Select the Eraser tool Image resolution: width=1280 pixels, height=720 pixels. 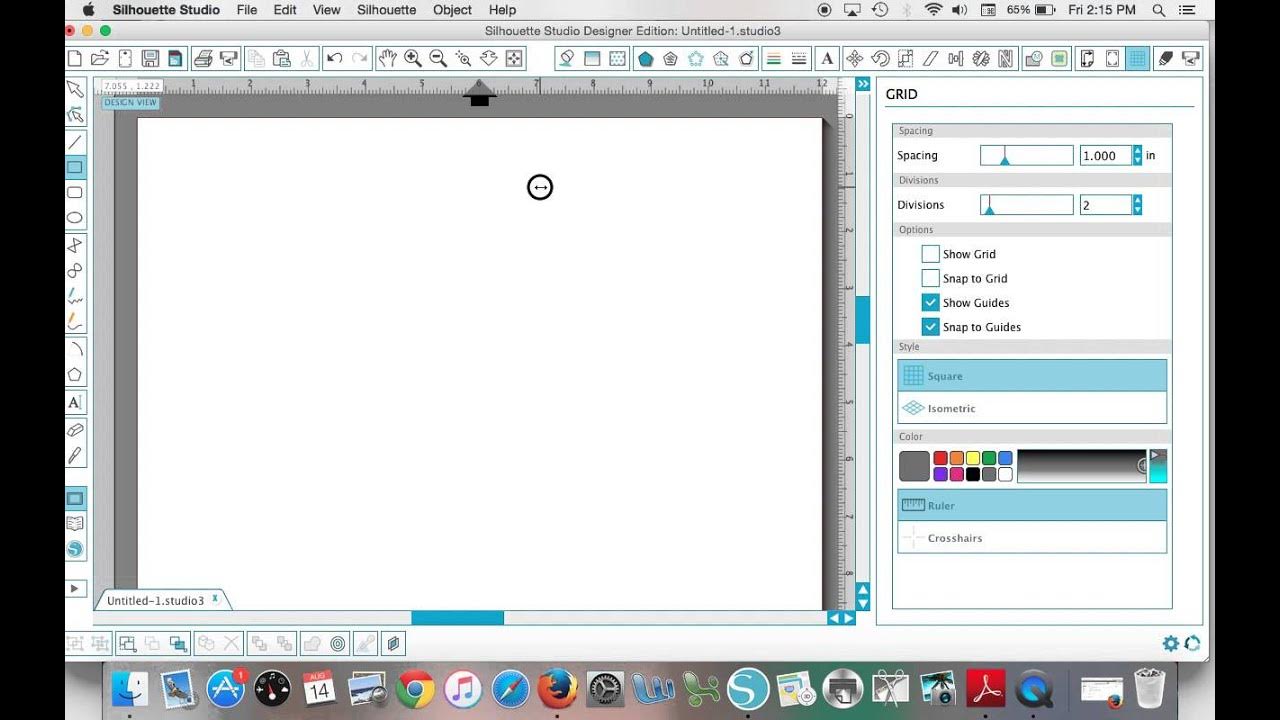click(75, 430)
